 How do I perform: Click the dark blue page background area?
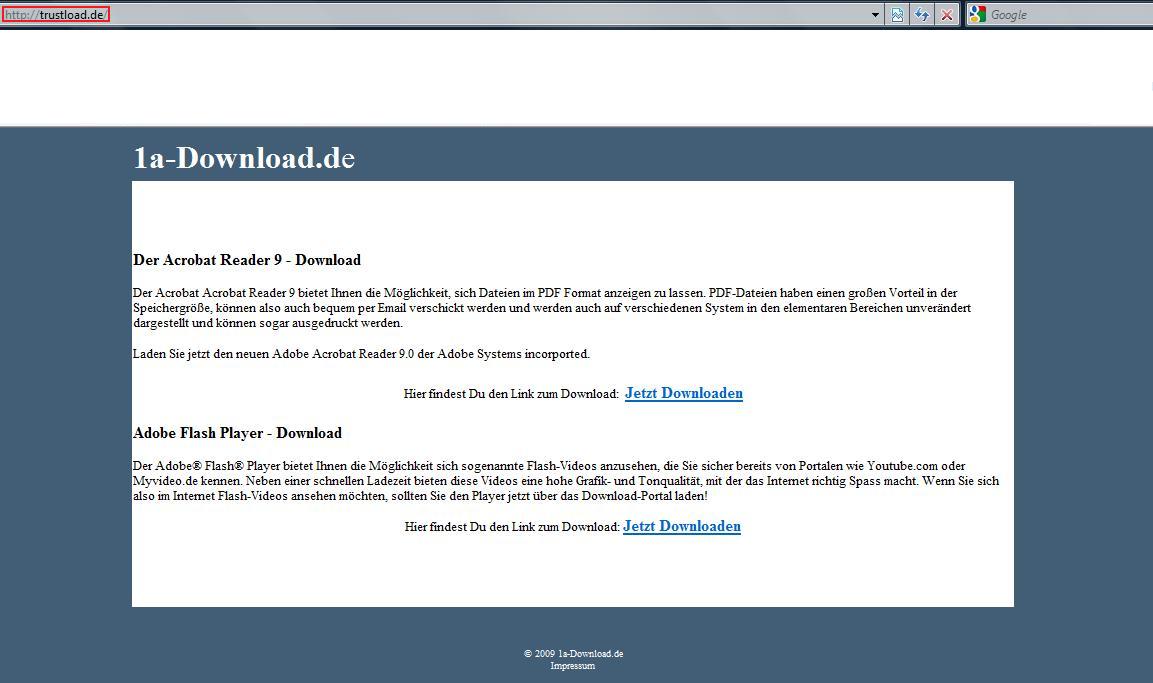pos(60,400)
